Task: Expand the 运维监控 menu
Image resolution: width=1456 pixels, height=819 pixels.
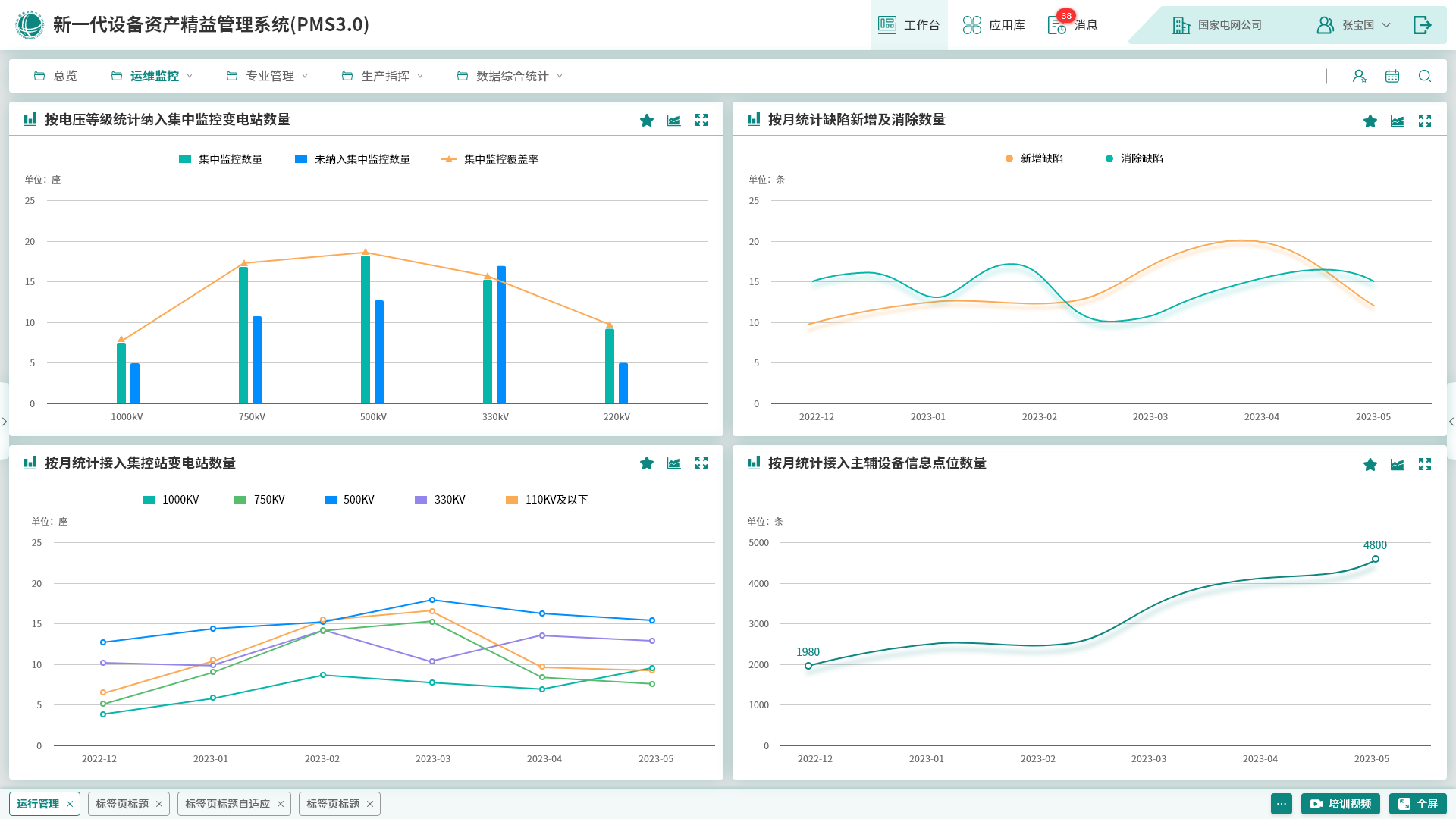Action: point(152,76)
